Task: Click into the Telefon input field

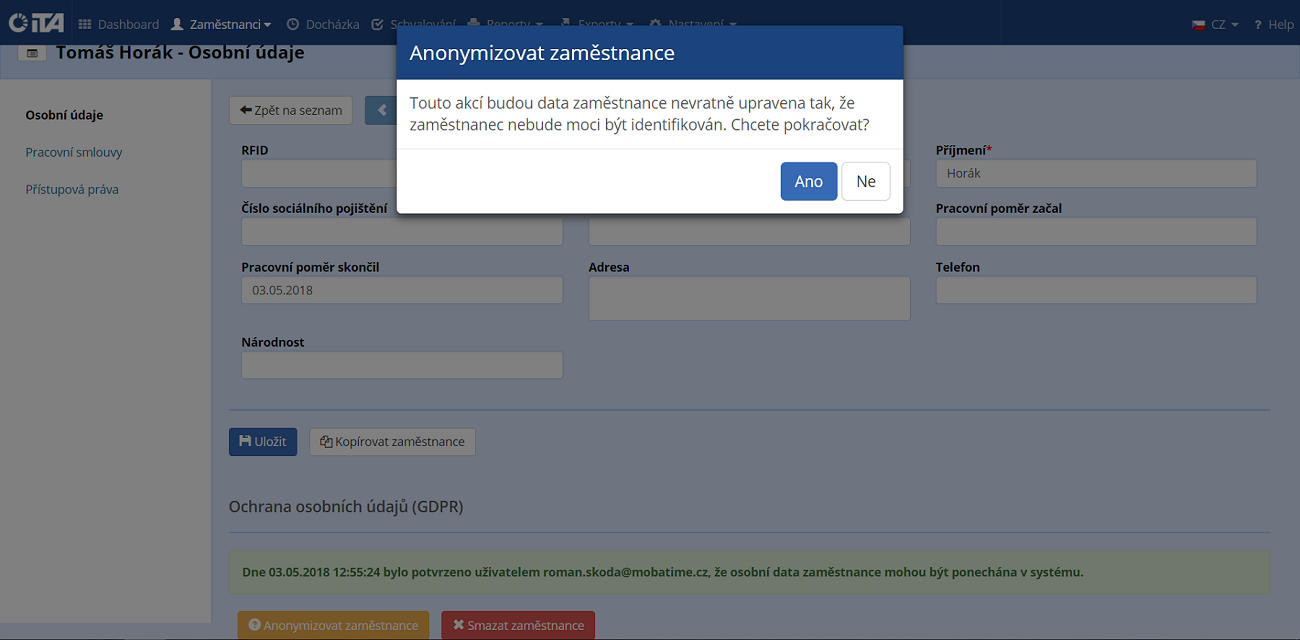Action: click(x=1095, y=290)
